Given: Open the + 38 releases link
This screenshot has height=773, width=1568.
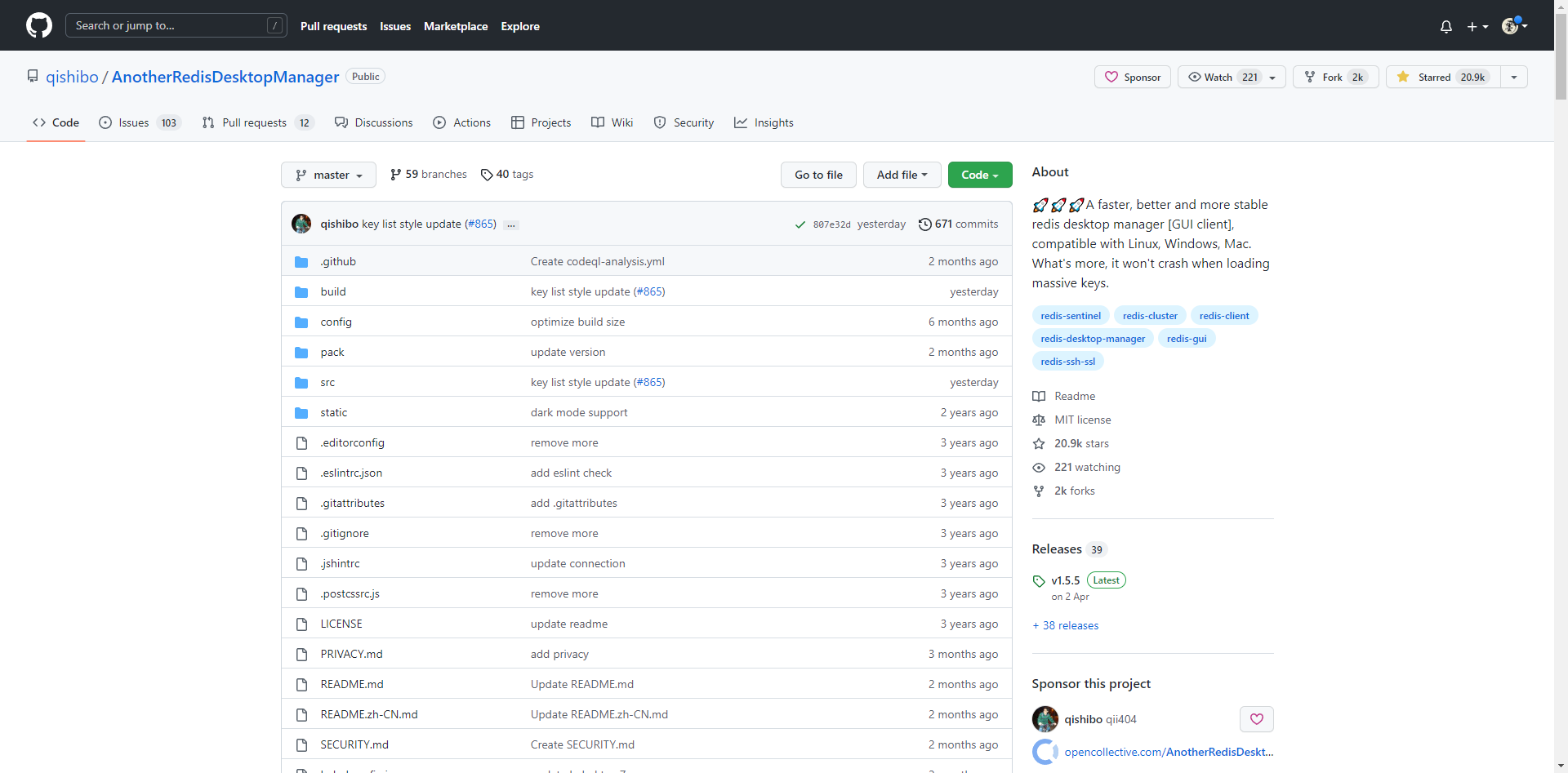Looking at the screenshot, I should coord(1065,625).
